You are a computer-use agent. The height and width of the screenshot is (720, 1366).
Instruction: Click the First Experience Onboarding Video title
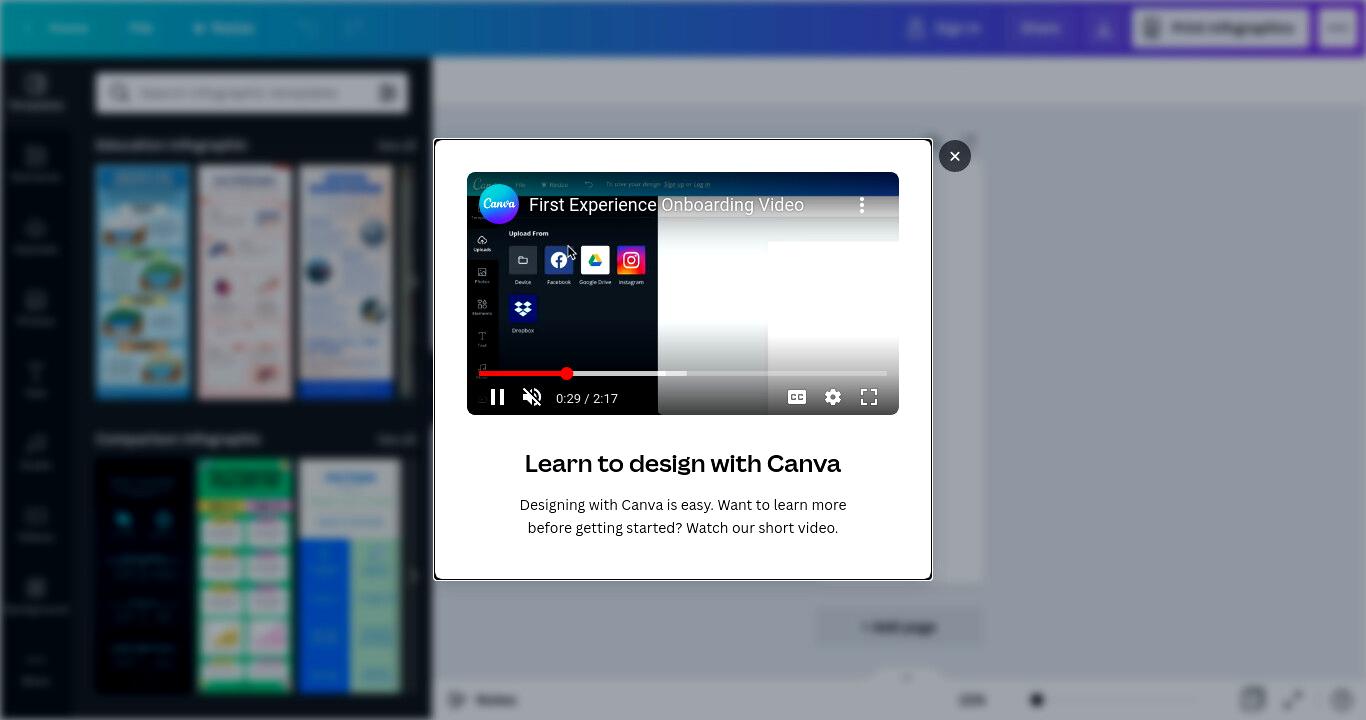pyautogui.click(x=666, y=205)
